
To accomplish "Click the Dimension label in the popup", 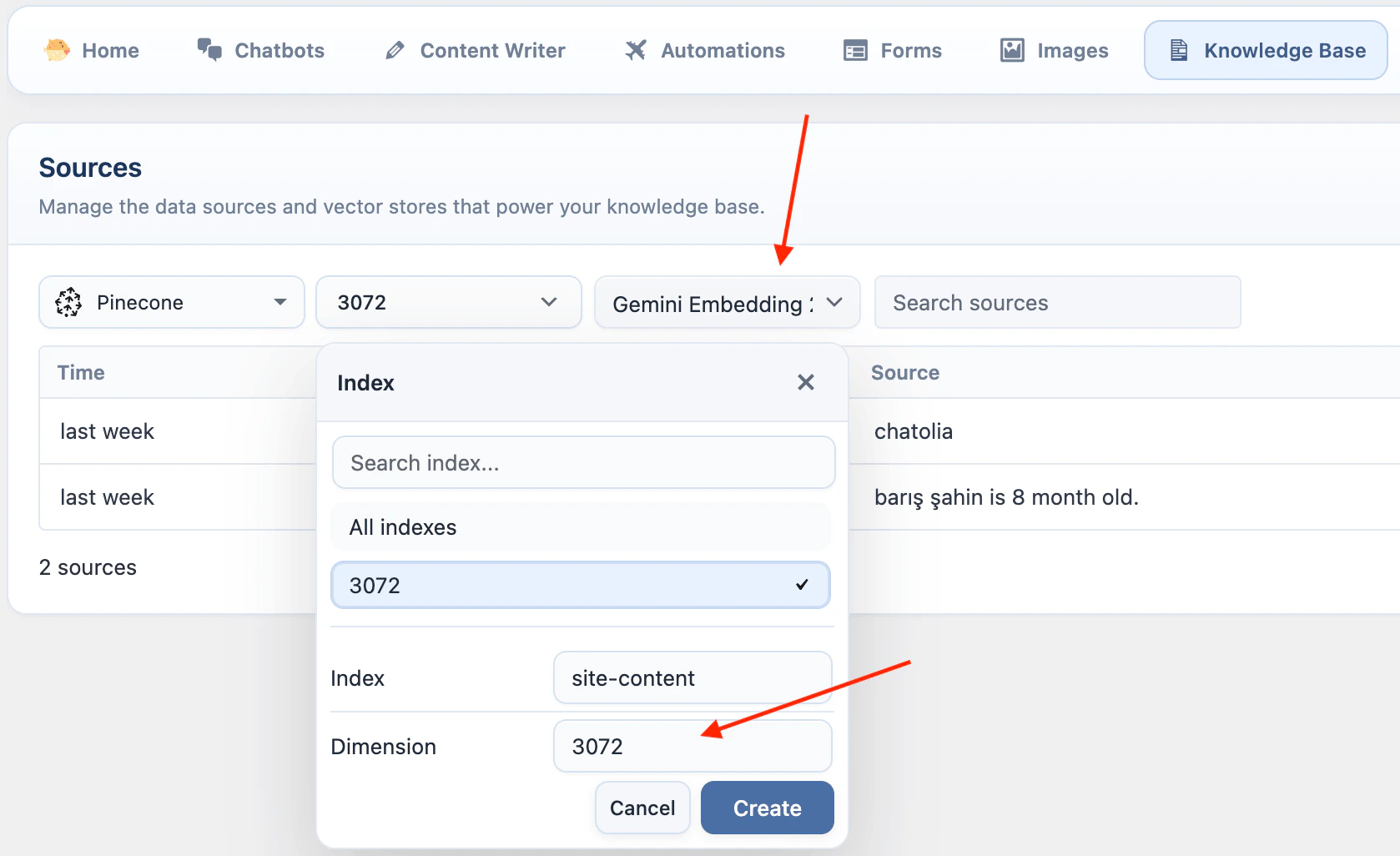I will [x=383, y=747].
